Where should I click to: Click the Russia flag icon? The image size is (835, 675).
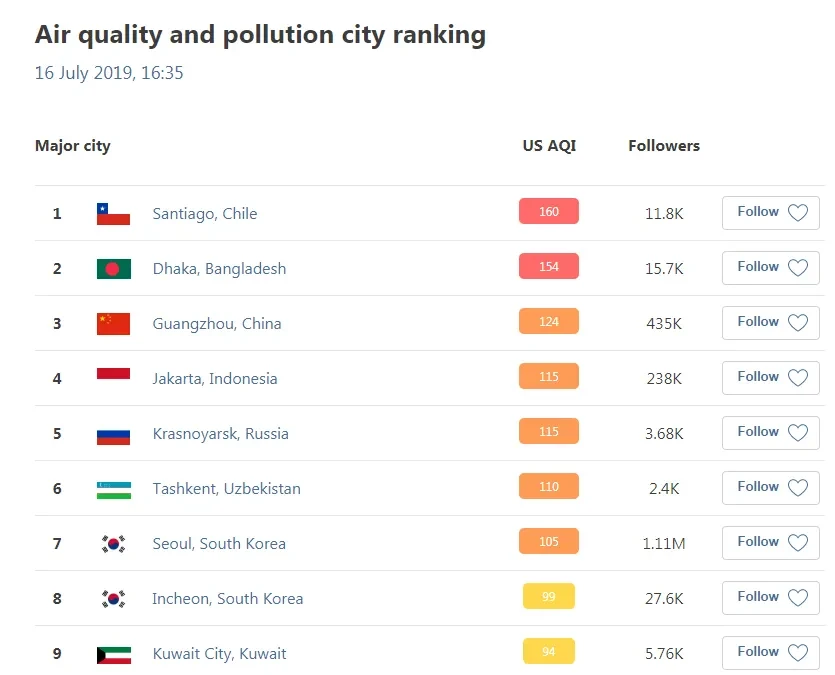pos(113,435)
